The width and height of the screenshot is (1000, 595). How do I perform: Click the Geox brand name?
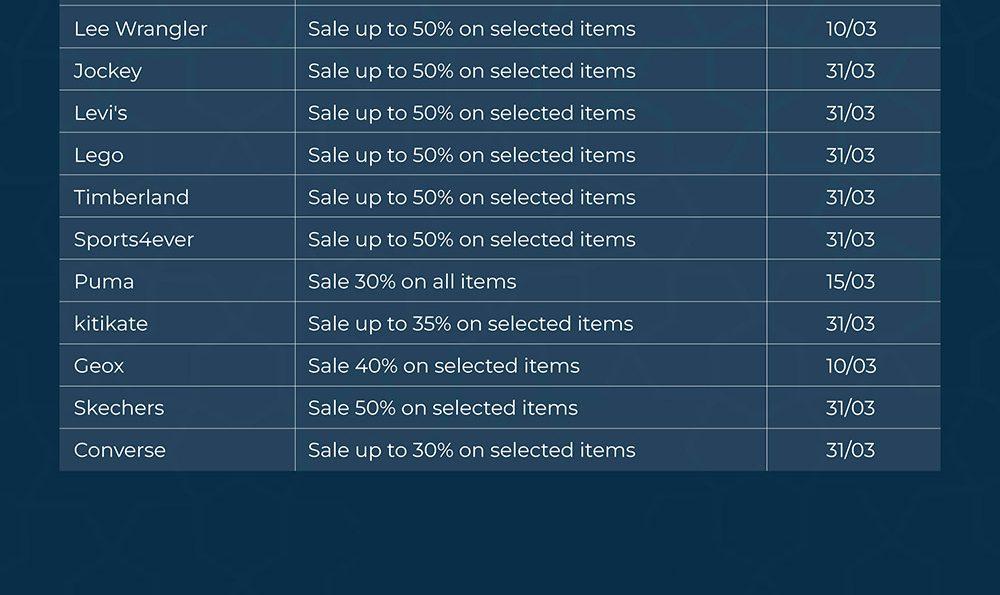pyautogui.click(x=99, y=365)
